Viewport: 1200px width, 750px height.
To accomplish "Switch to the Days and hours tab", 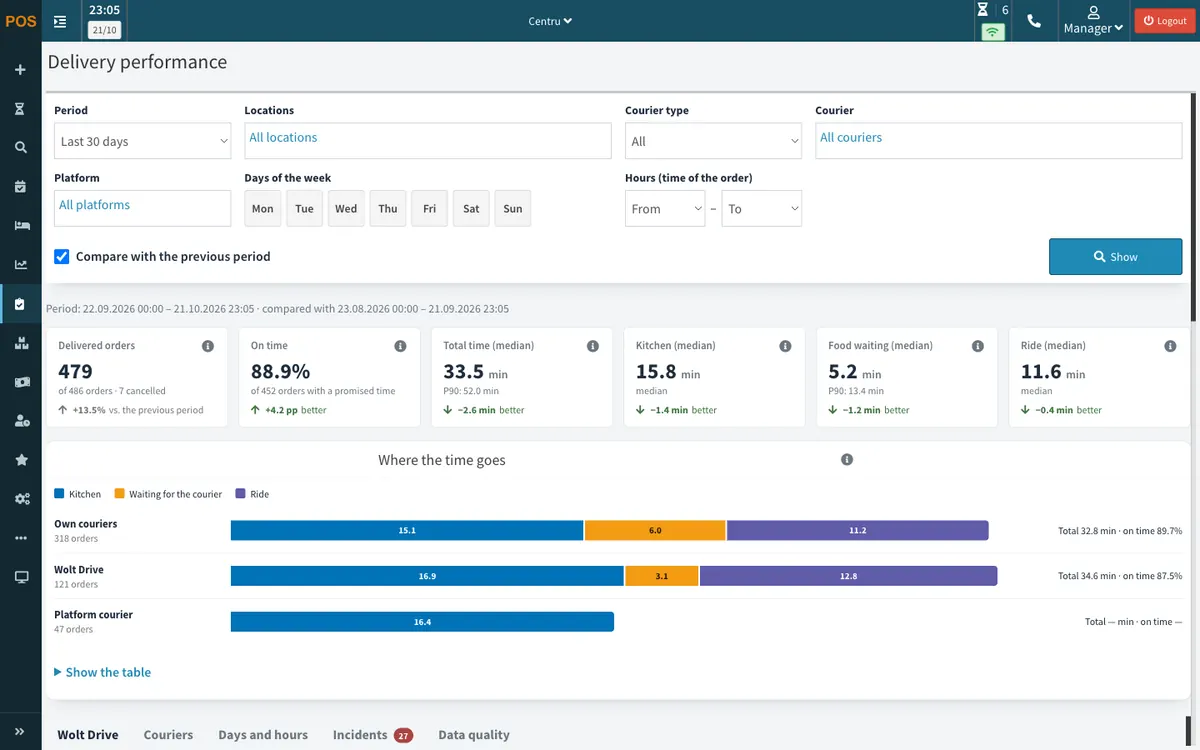I will tap(263, 735).
